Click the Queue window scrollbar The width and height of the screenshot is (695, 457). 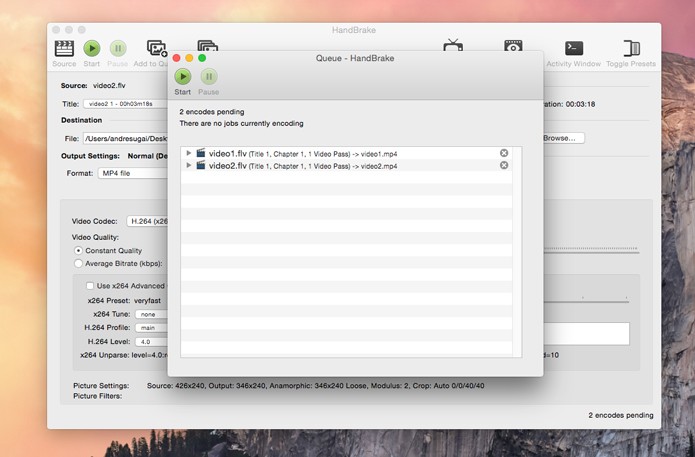pyautogui.click(x=517, y=252)
